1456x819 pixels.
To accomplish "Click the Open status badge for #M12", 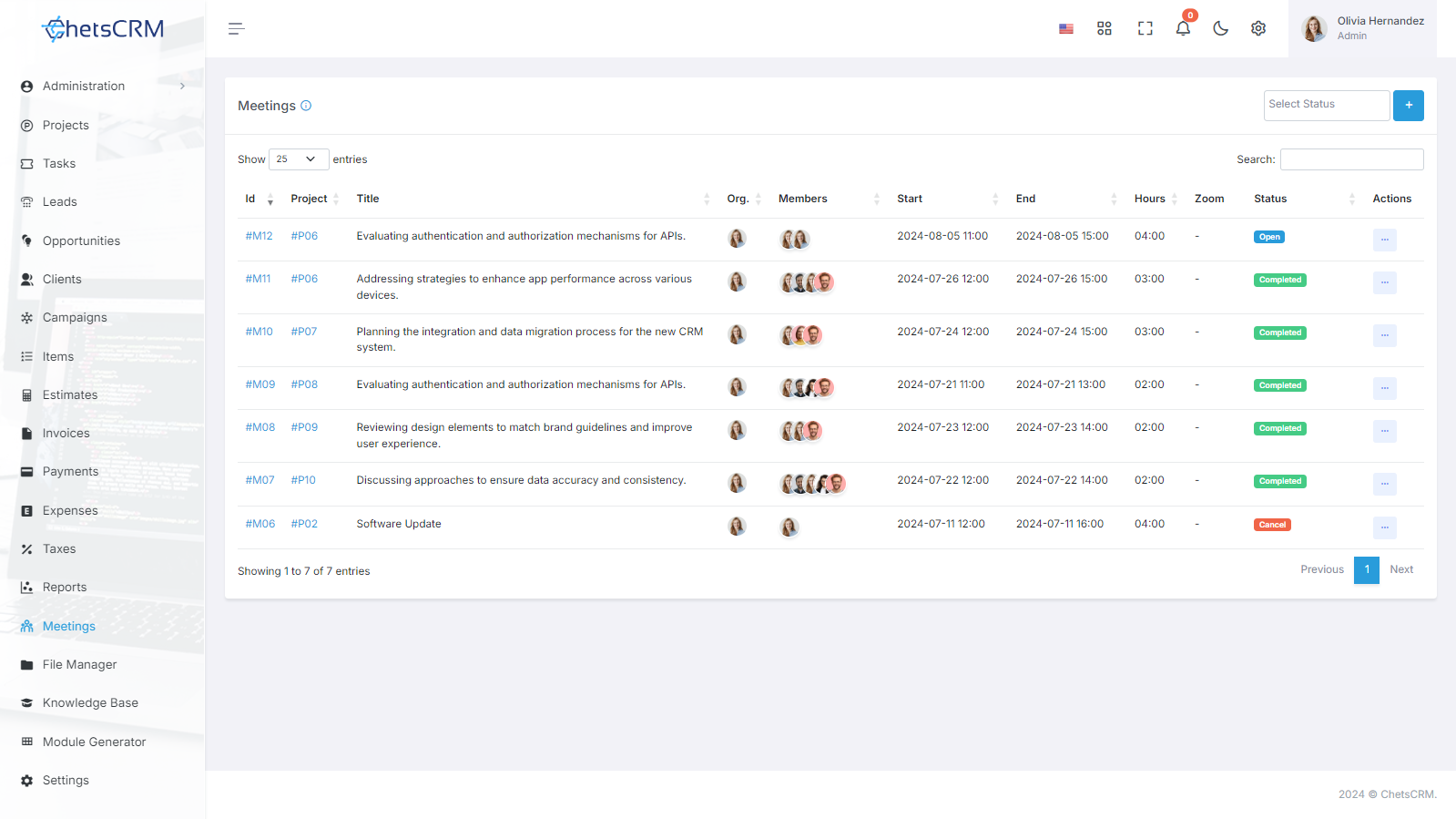I will [1269, 237].
